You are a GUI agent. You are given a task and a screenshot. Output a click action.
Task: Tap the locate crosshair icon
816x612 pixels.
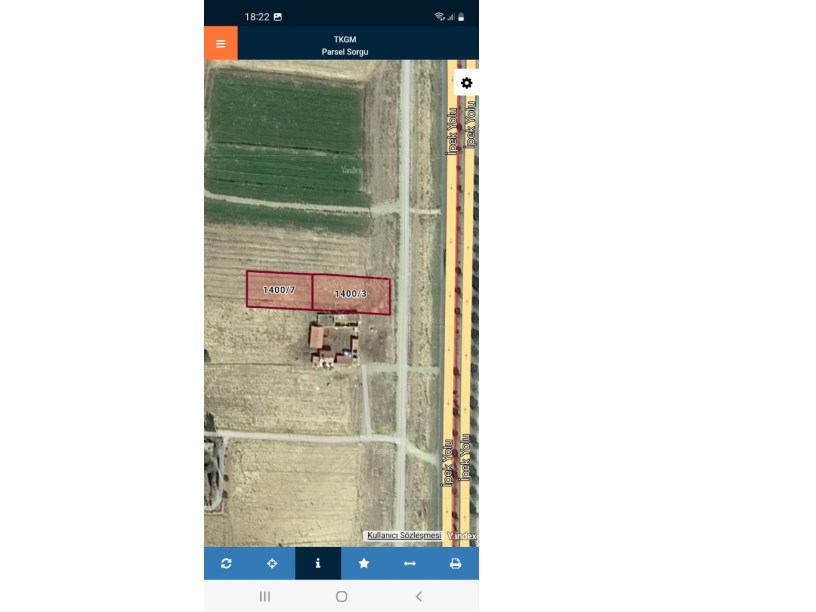click(272, 563)
